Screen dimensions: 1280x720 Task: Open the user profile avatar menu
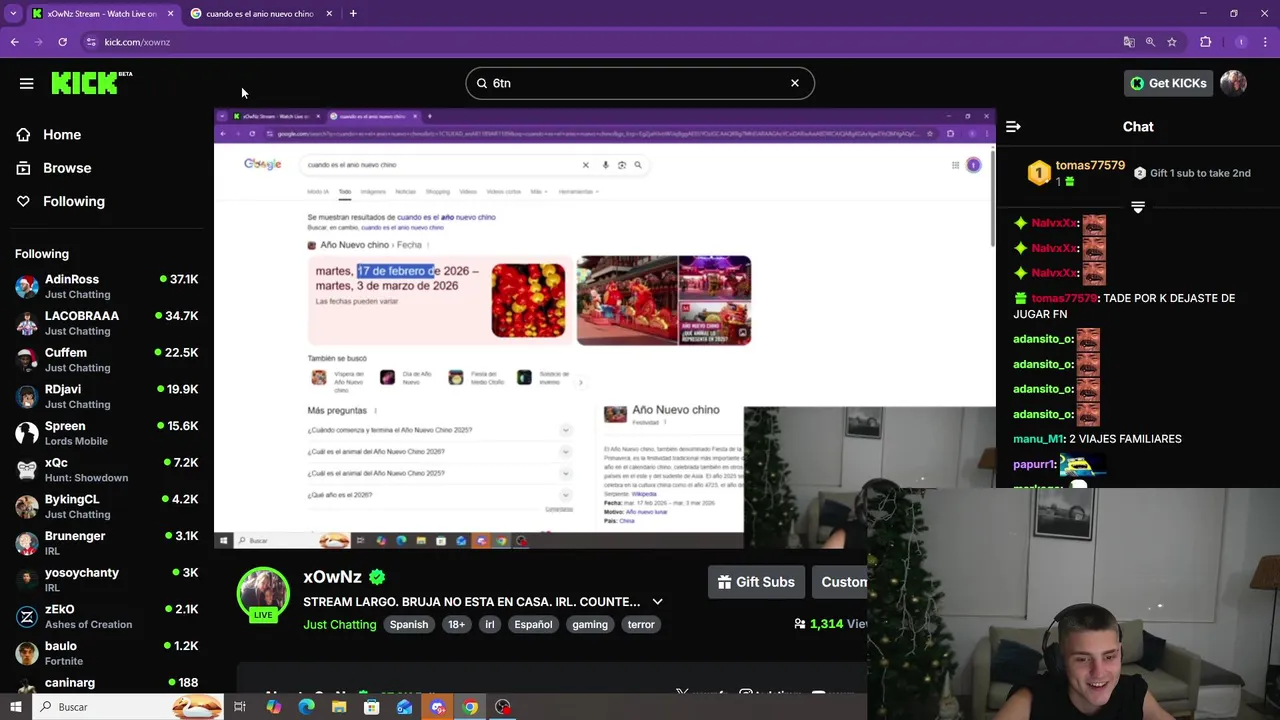[1233, 83]
